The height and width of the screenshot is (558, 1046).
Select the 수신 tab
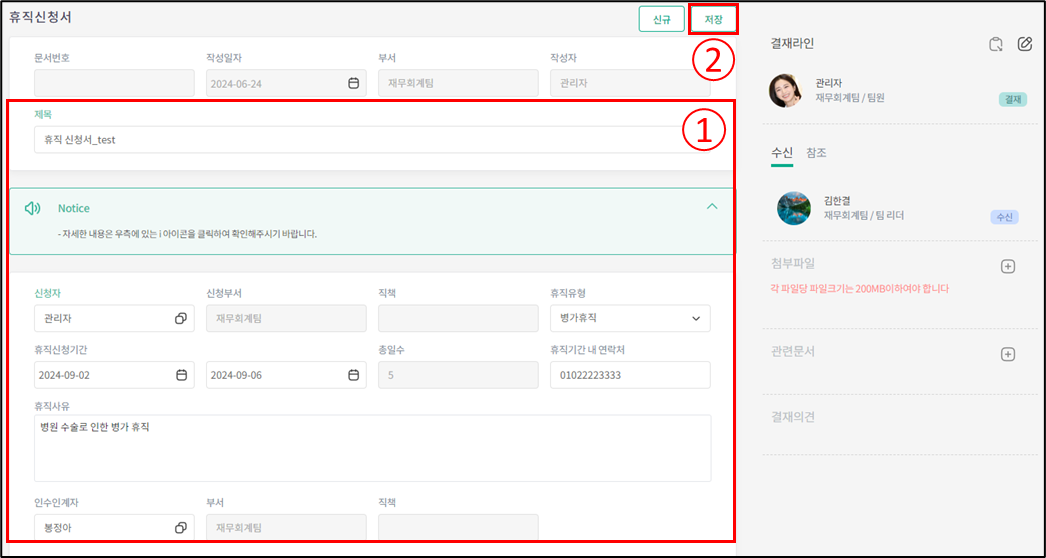(x=781, y=153)
